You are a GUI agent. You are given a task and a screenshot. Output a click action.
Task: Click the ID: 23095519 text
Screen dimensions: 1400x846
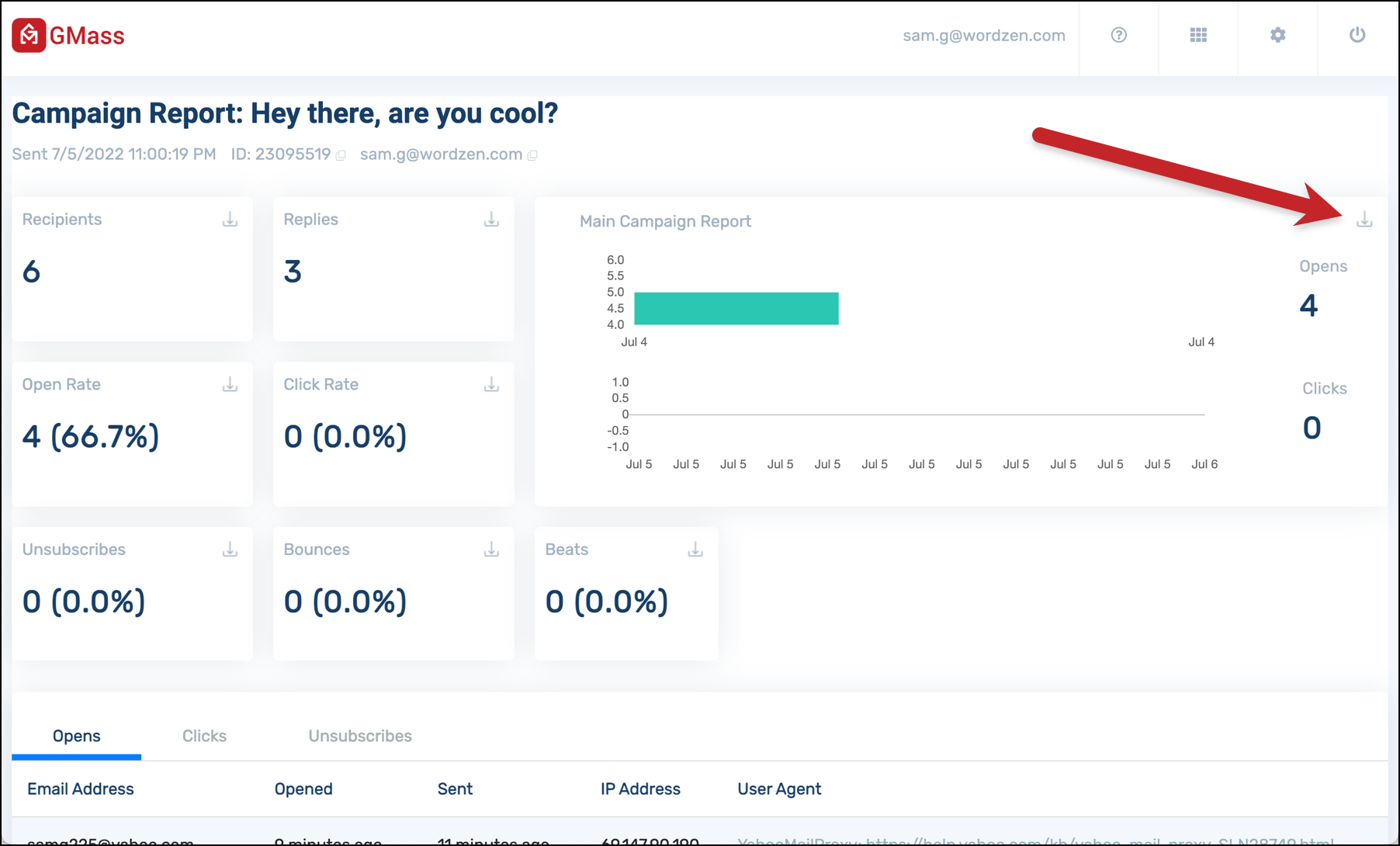click(x=281, y=154)
